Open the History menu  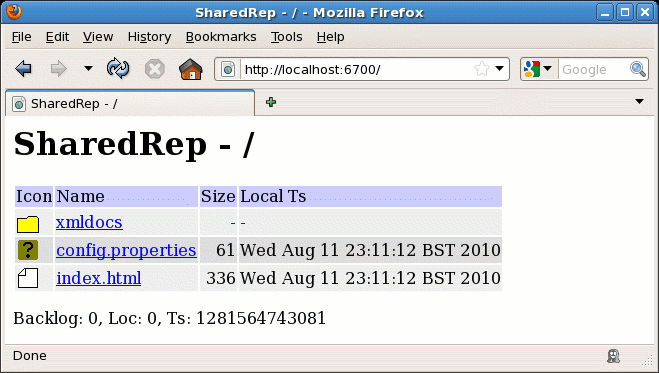pyautogui.click(x=149, y=37)
